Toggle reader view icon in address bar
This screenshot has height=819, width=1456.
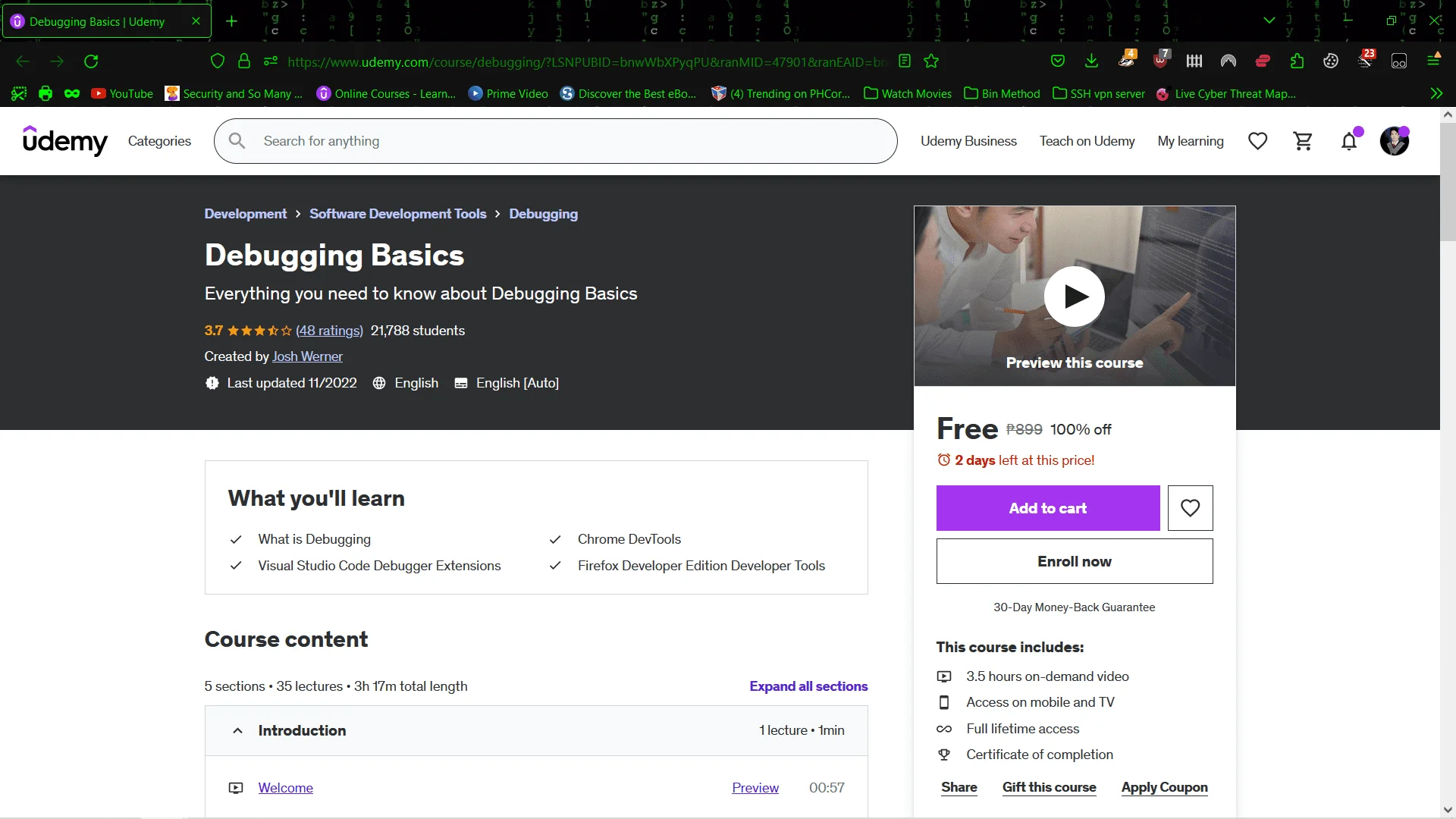click(905, 61)
